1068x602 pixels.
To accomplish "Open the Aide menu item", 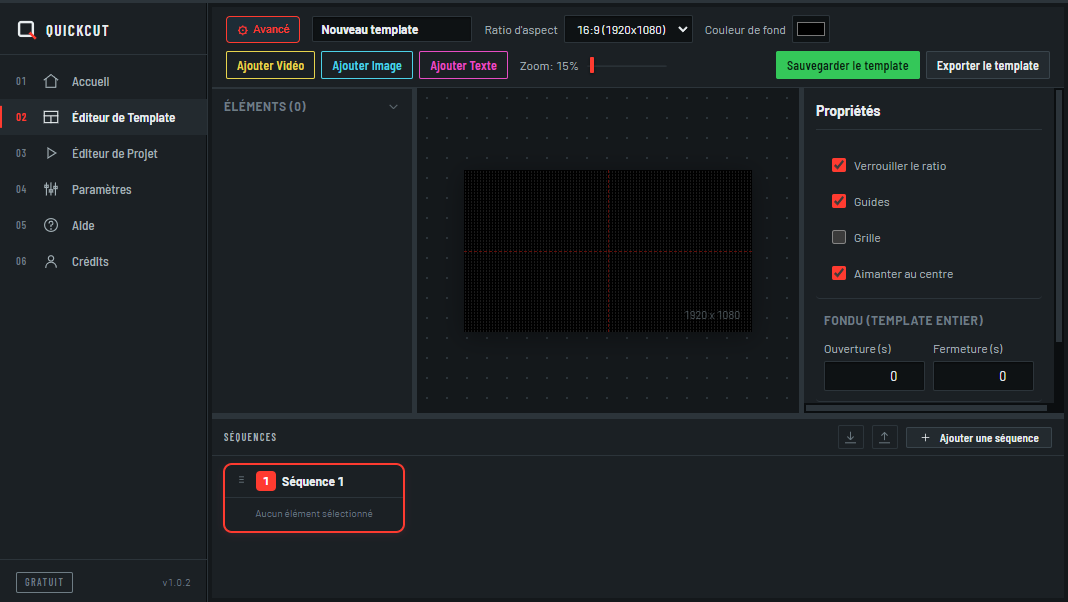I will [104, 225].
